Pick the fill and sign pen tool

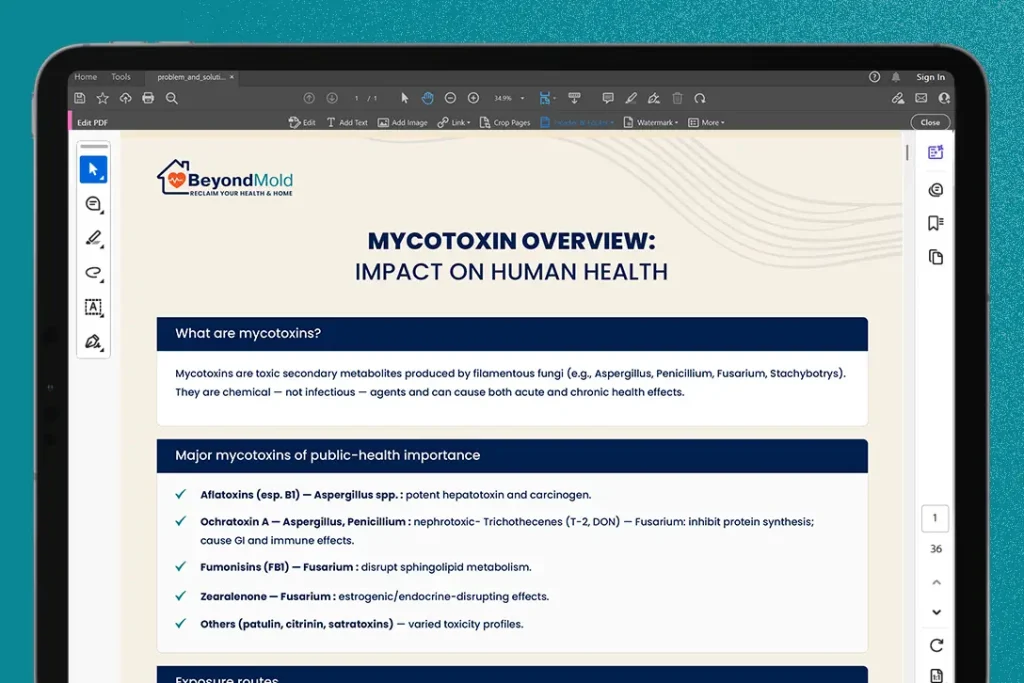(93, 342)
